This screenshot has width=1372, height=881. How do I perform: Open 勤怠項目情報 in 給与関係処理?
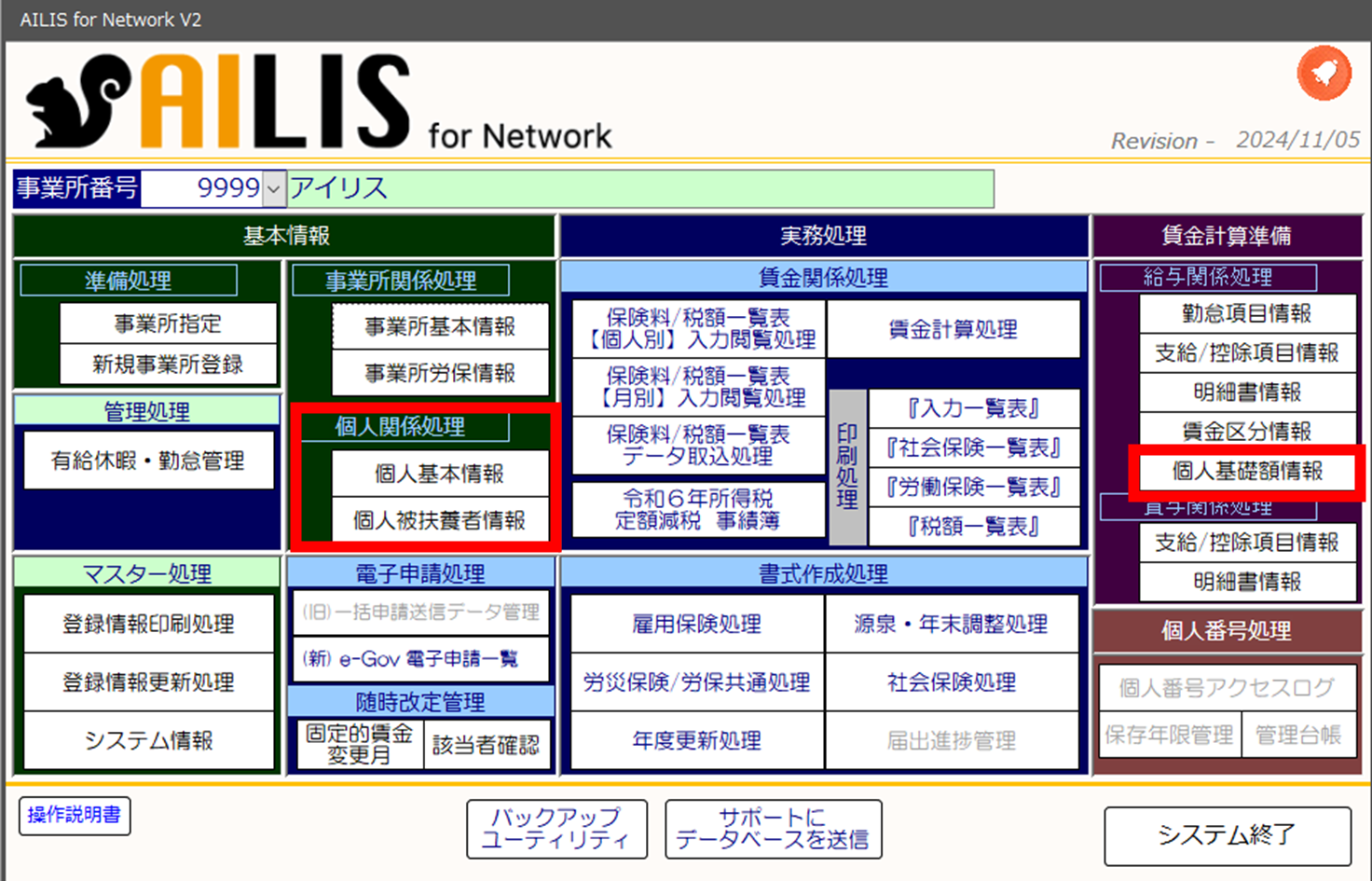[1246, 314]
